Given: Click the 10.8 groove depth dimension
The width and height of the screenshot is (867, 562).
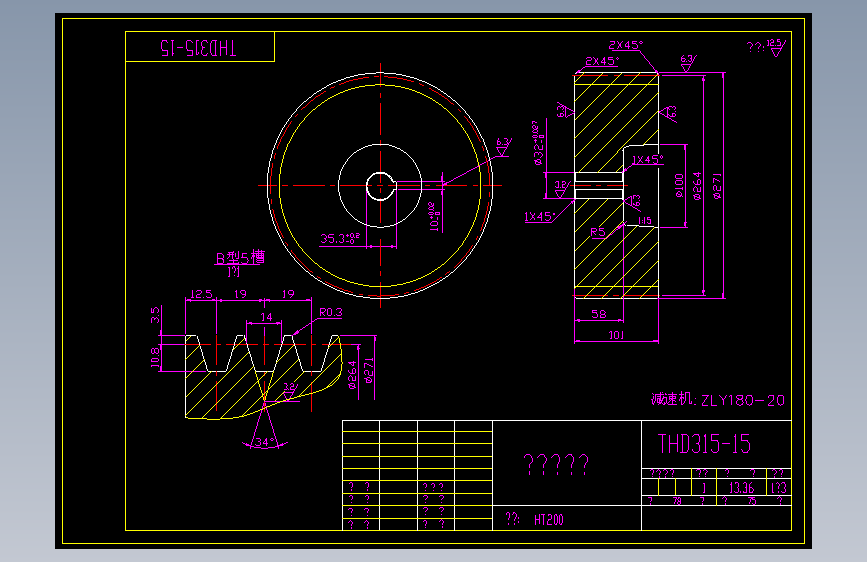Looking at the screenshot, I should 155,357.
